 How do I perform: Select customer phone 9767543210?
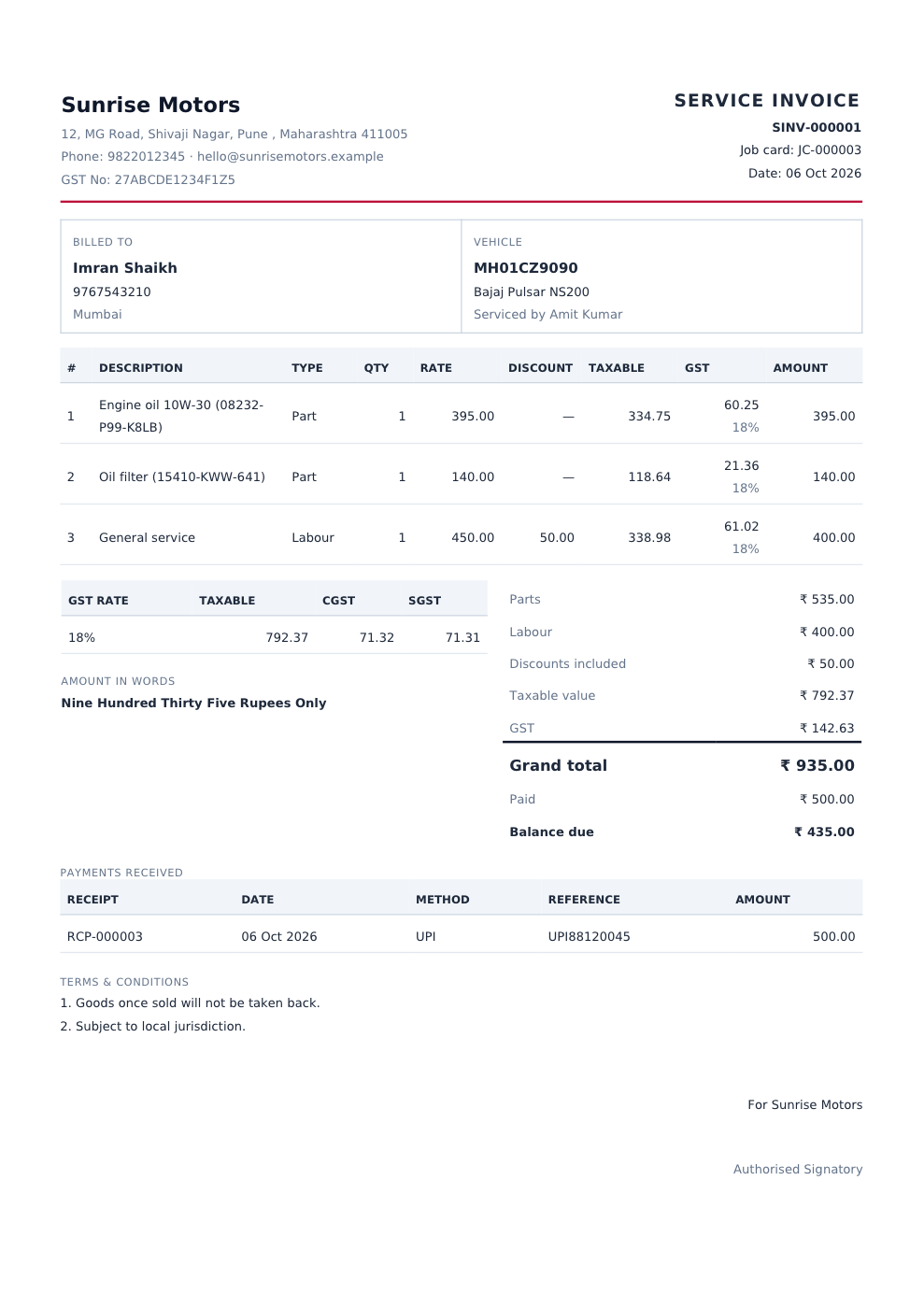(112, 291)
